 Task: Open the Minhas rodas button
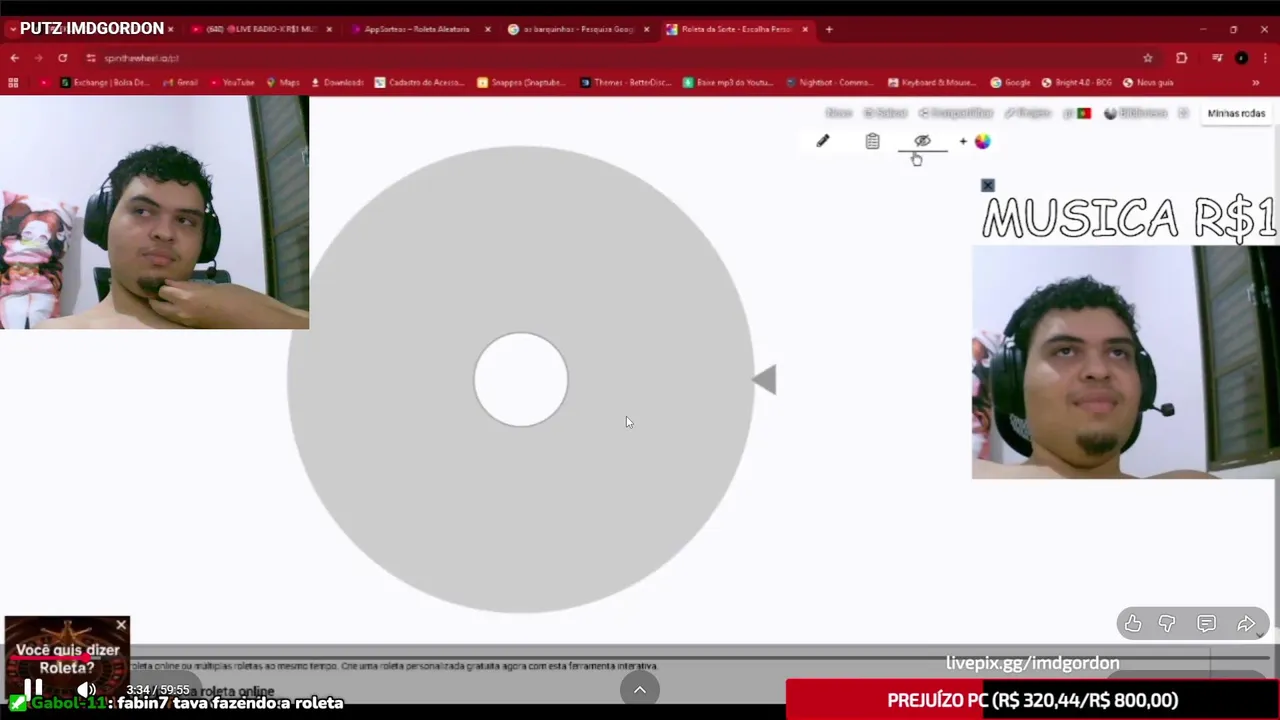point(1236,113)
